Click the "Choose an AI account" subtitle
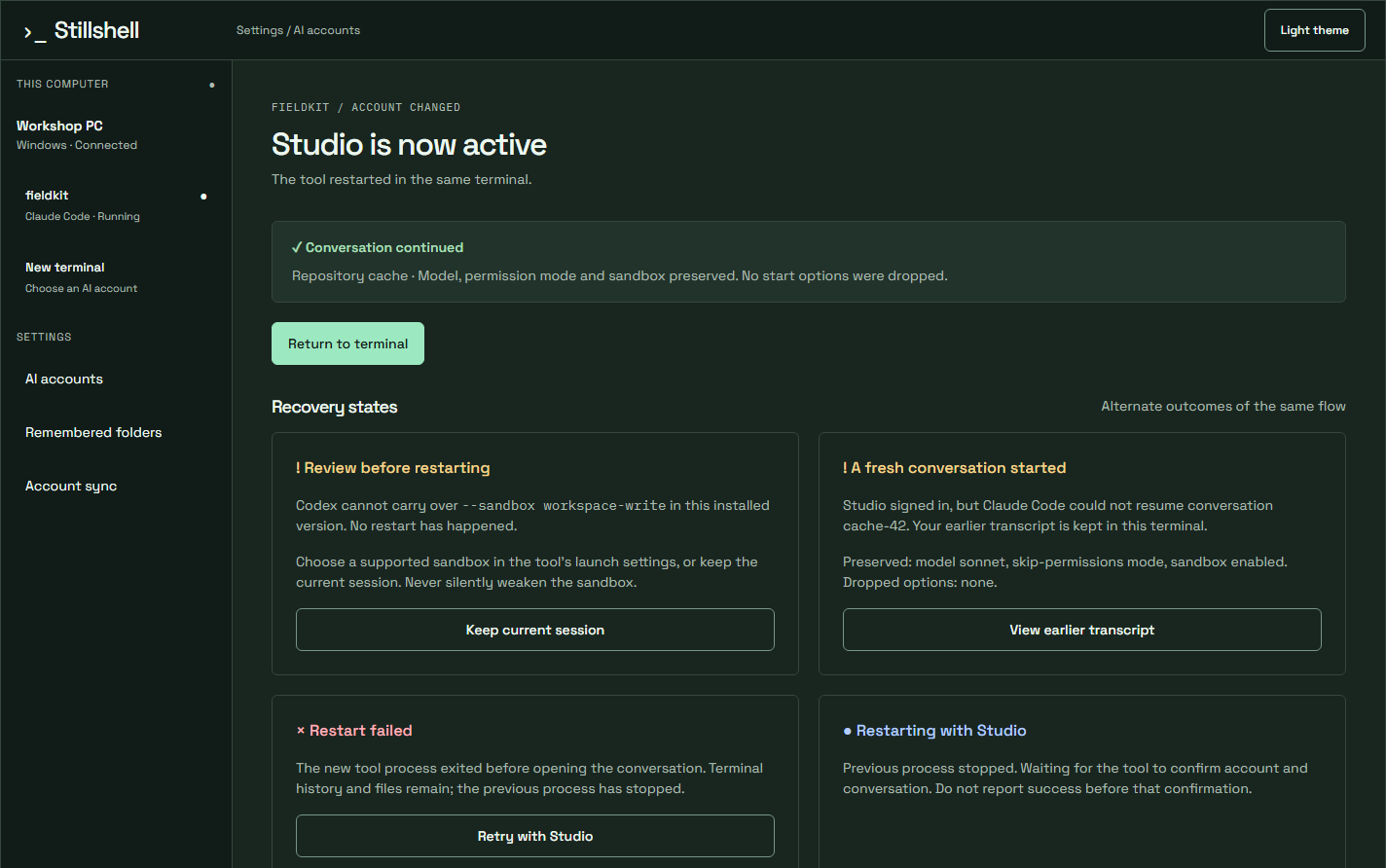This screenshot has height=868, width=1386. pos(81,288)
